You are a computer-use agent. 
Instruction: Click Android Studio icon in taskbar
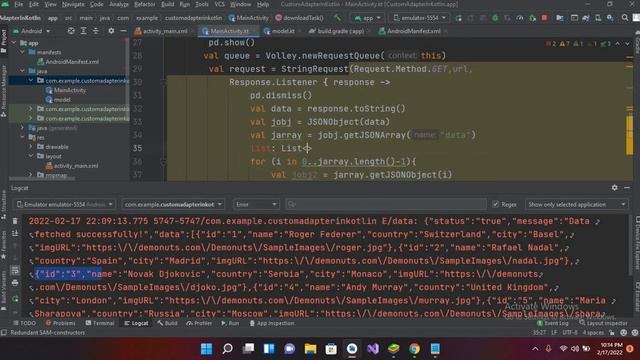pos(352,349)
